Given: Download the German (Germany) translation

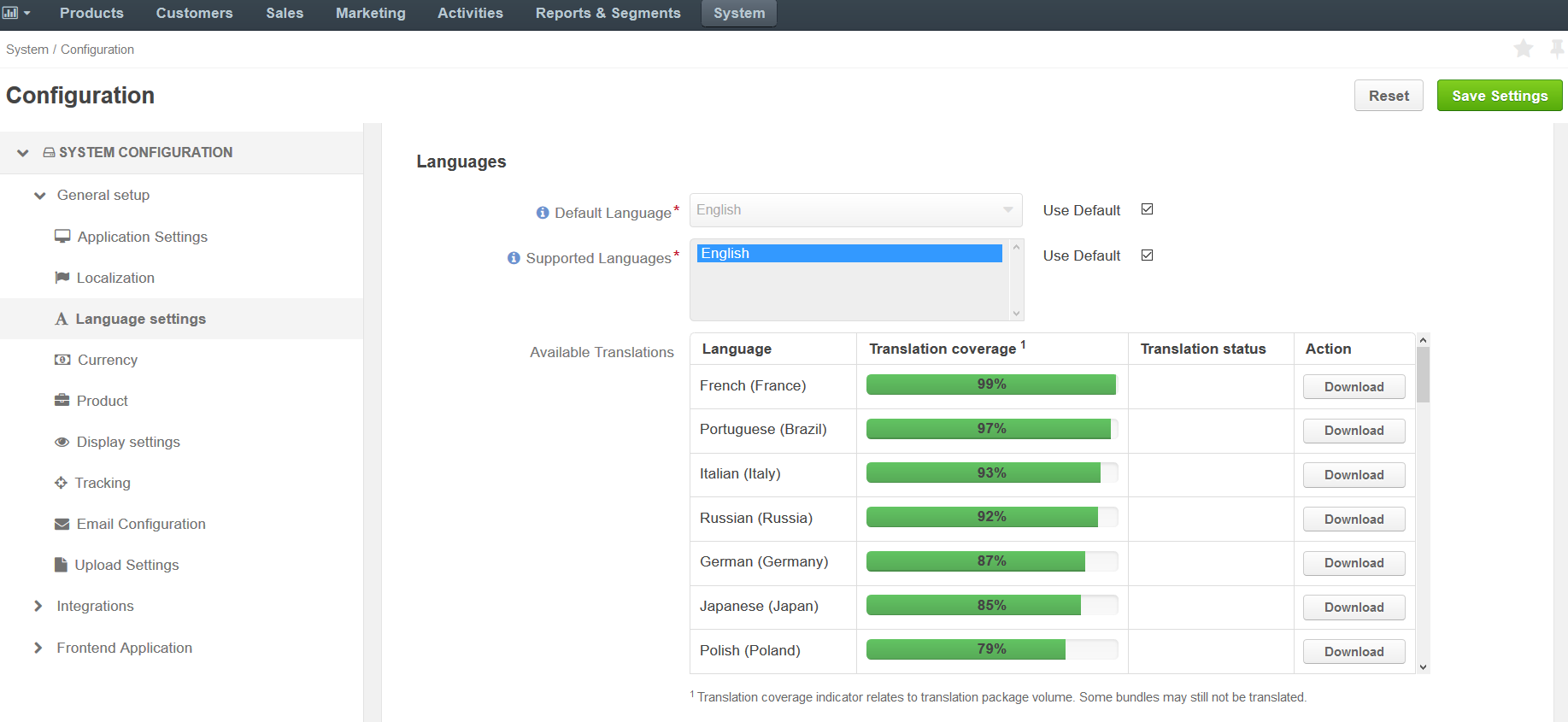Looking at the screenshot, I should click(x=1354, y=563).
